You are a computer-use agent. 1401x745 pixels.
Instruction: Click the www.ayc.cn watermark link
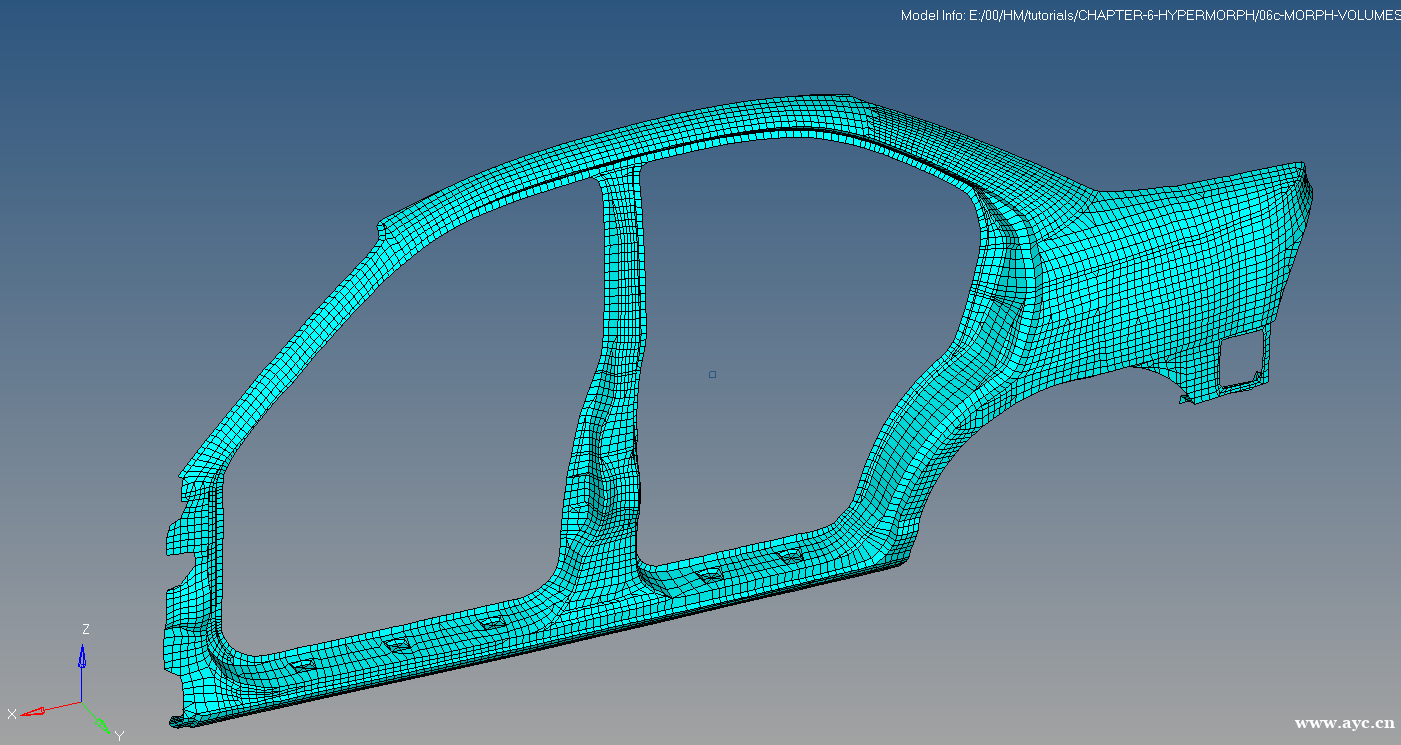(x=1344, y=723)
